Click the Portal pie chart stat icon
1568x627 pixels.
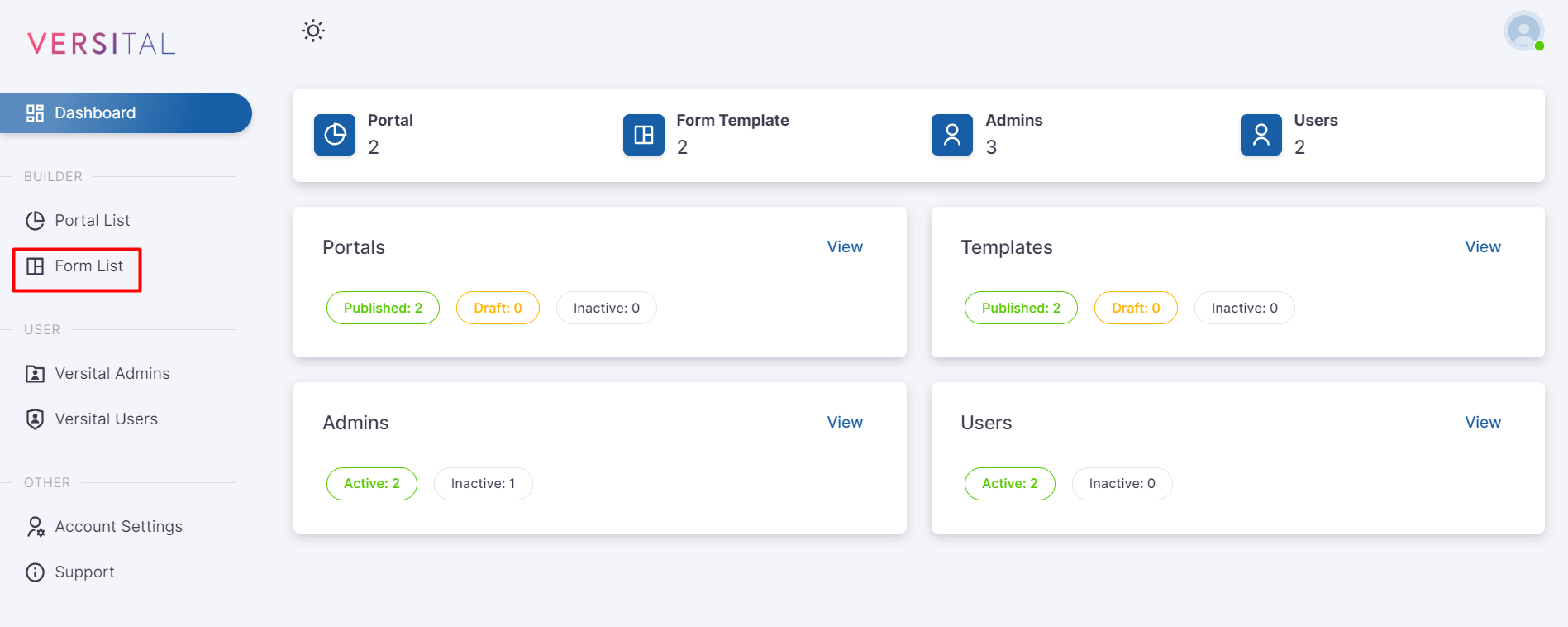tap(335, 135)
